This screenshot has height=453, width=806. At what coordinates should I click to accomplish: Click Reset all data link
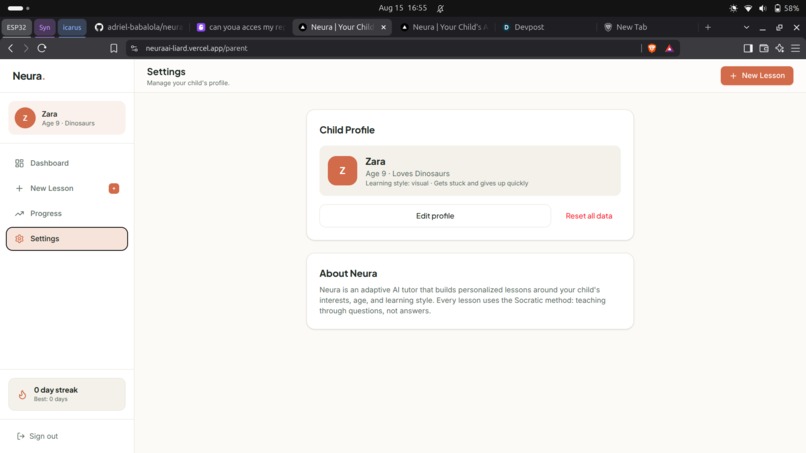click(x=589, y=216)
